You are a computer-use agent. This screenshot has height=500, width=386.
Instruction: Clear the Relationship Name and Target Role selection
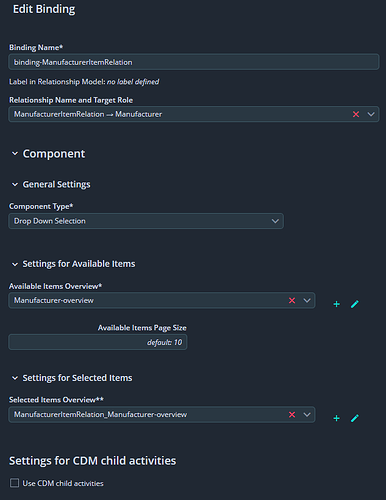(x=356, y=114)
